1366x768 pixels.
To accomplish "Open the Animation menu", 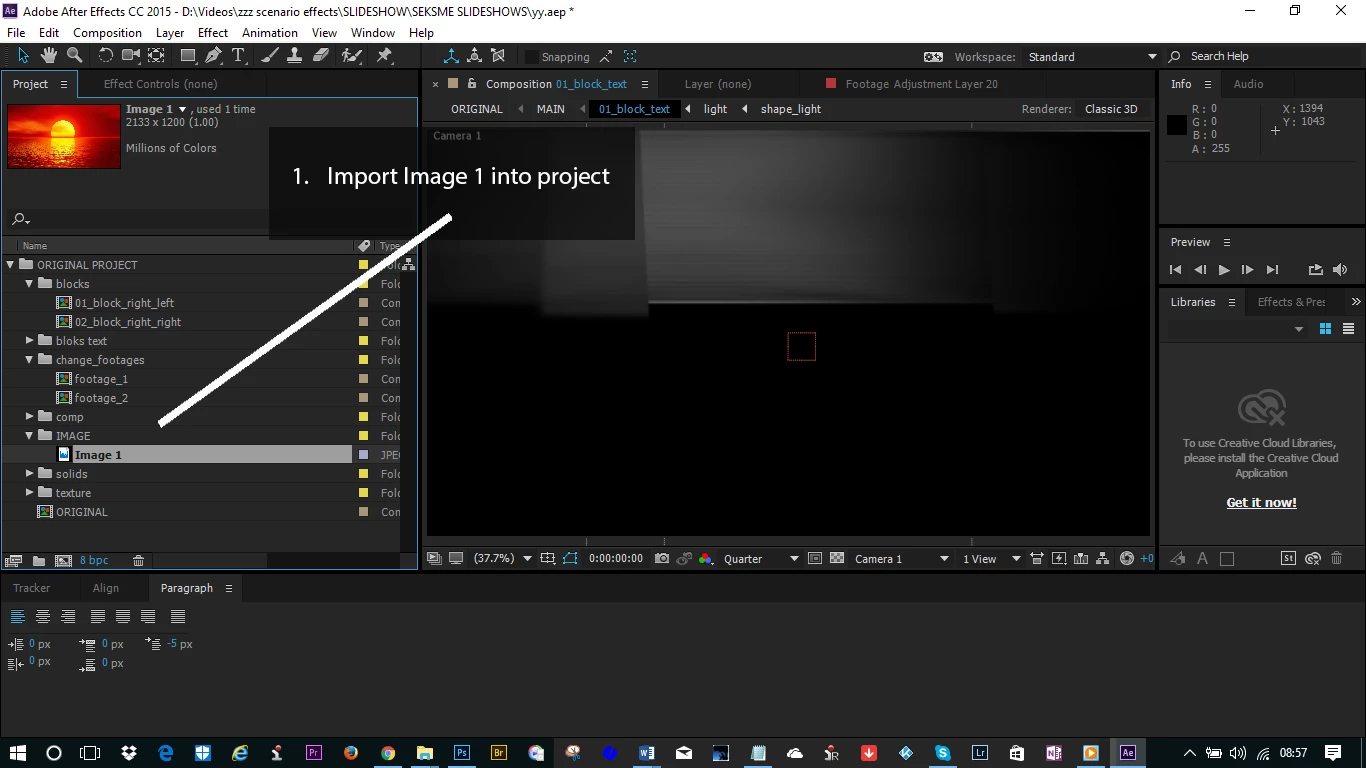I will click(x=270, y=32).
